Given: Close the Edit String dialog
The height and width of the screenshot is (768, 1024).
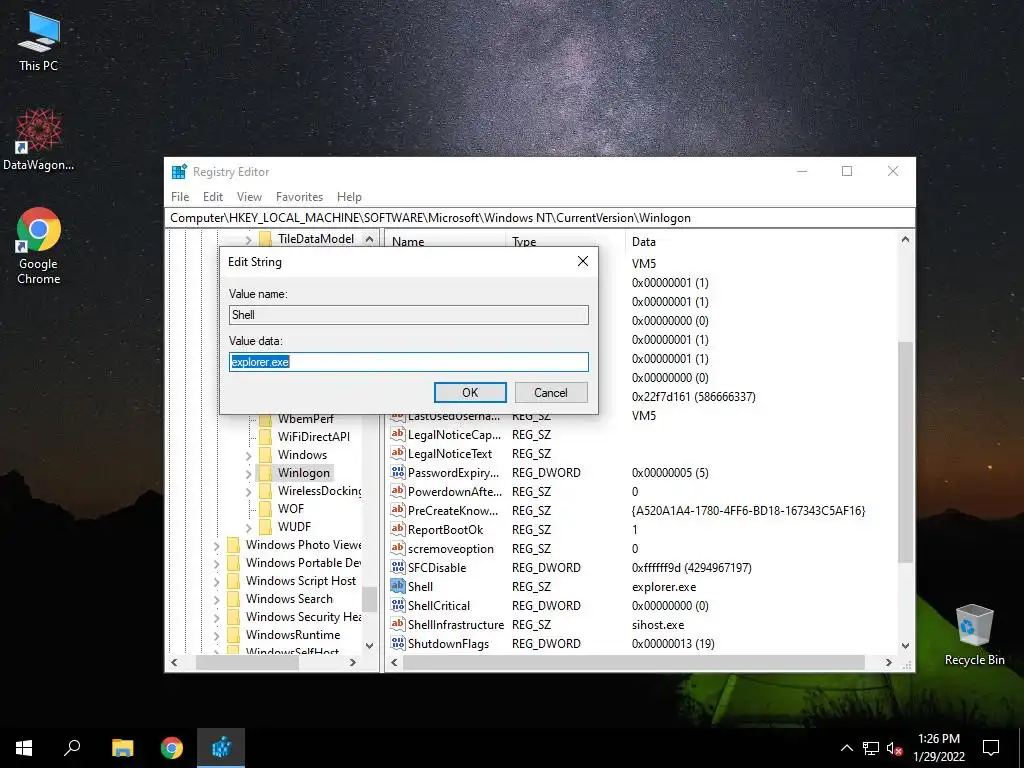Looking at the screenshot, I should pyautogui.click(x=583, y=261).
